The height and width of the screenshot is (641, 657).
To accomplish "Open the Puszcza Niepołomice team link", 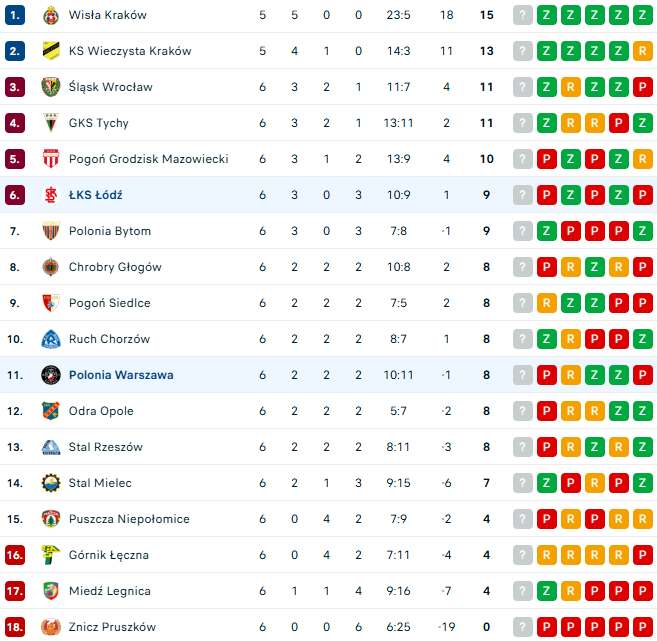I will (129, 519).
